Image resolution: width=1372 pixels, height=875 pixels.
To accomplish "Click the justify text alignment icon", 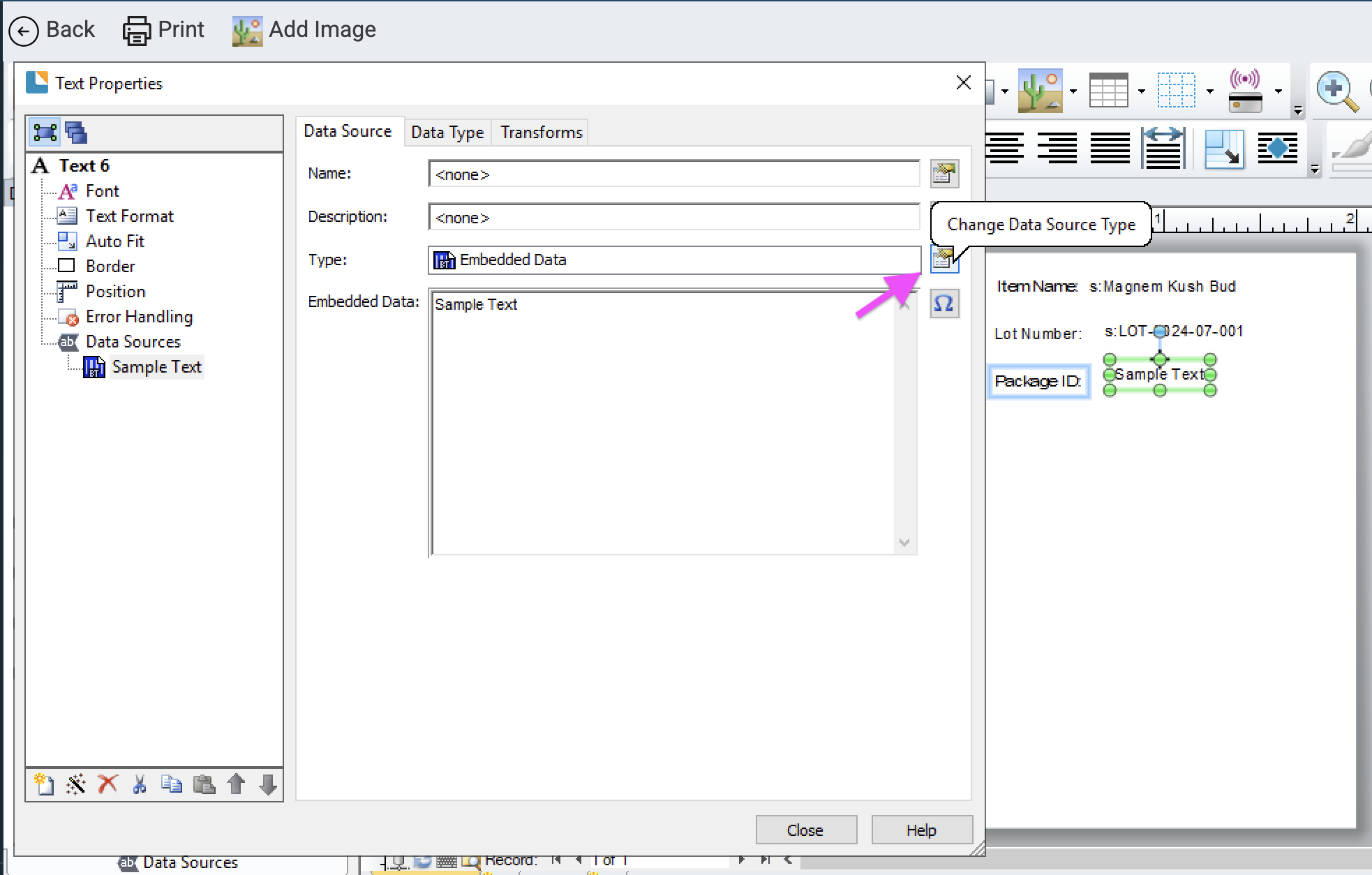I will pyautogui.click(x=1110, y=148).
